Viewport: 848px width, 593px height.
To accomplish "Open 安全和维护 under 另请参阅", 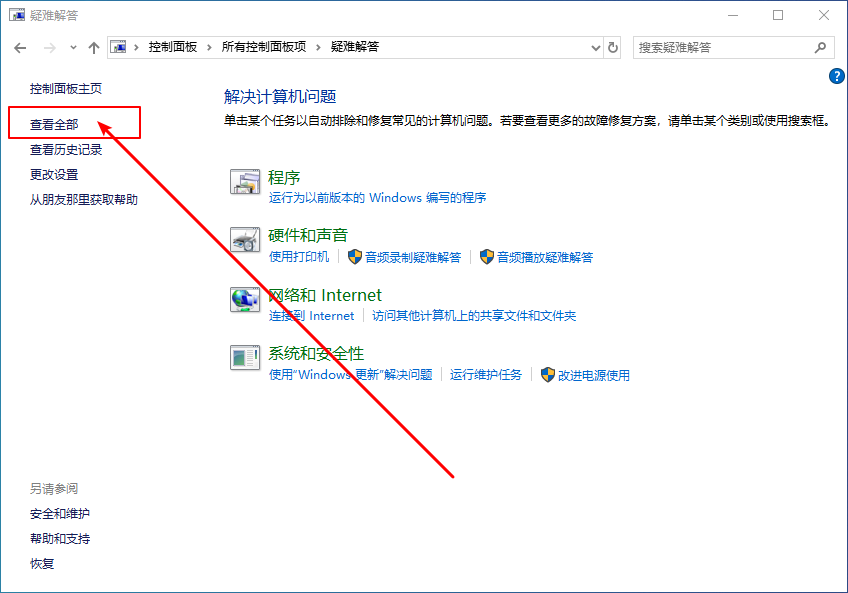I will [x=60, y=514].
